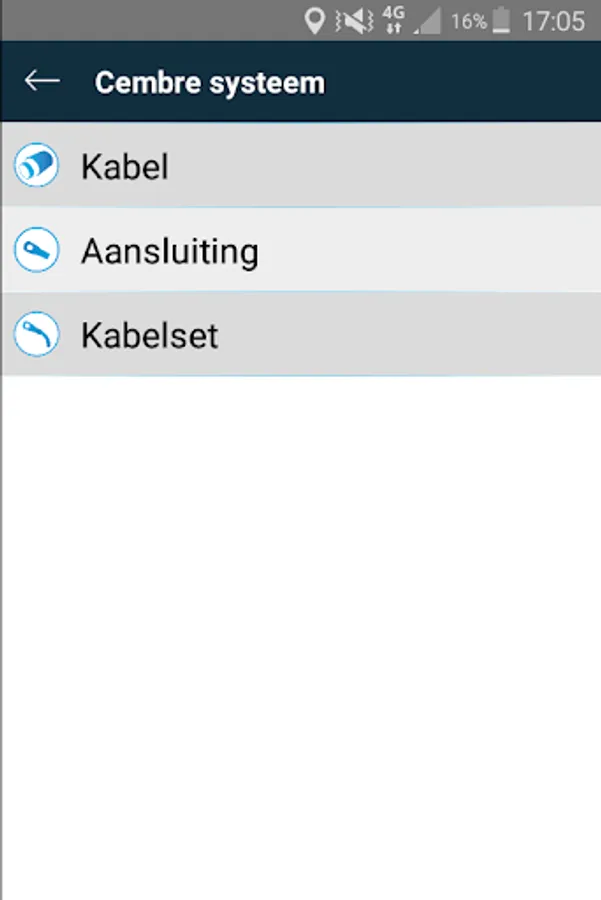Screen dimensions: 601x900
Task: Click the Cembre systeem title
Action: 210,82
